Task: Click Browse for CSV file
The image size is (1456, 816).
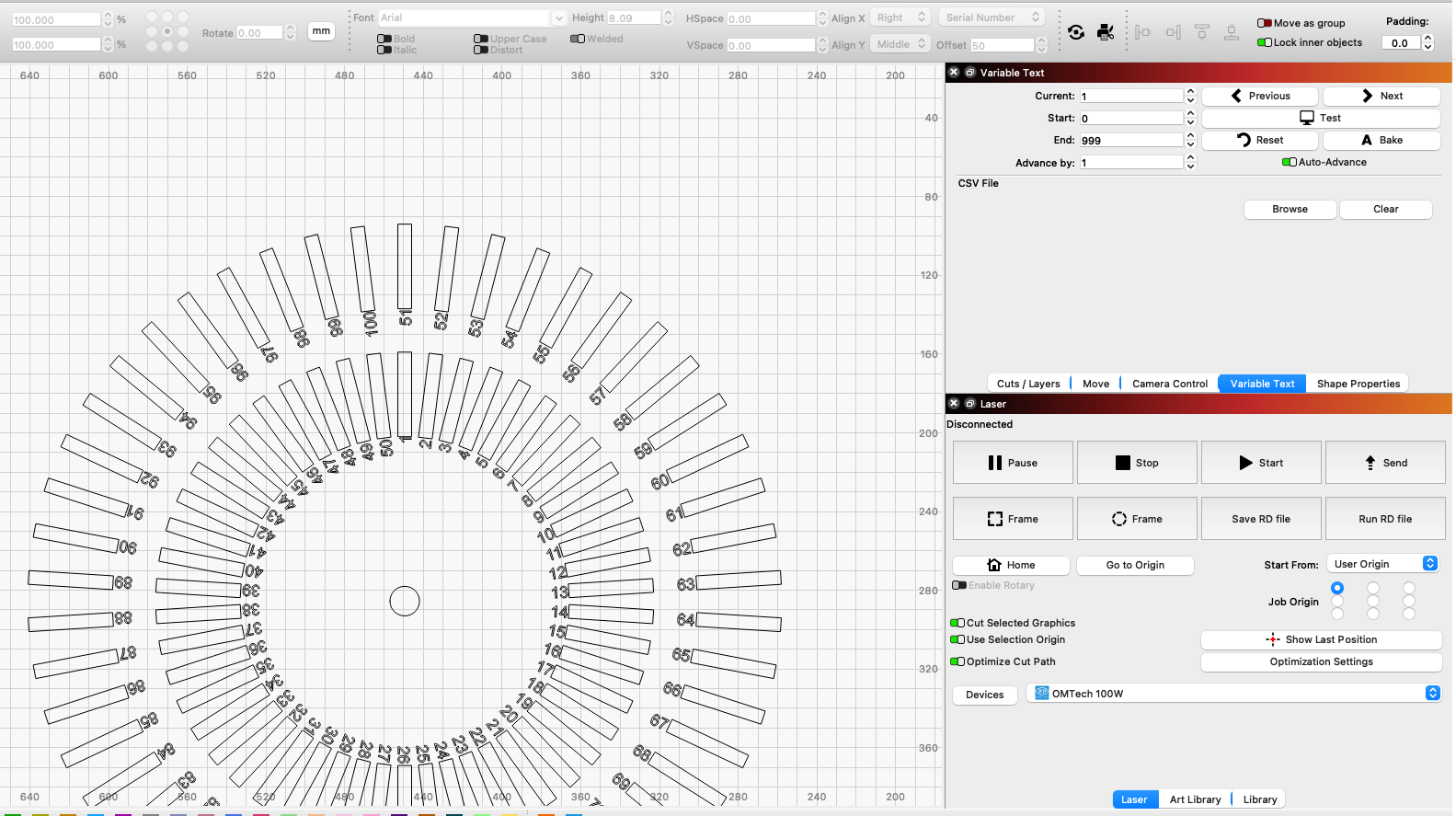Action: pyautogui.click(x=1290, y=209)
